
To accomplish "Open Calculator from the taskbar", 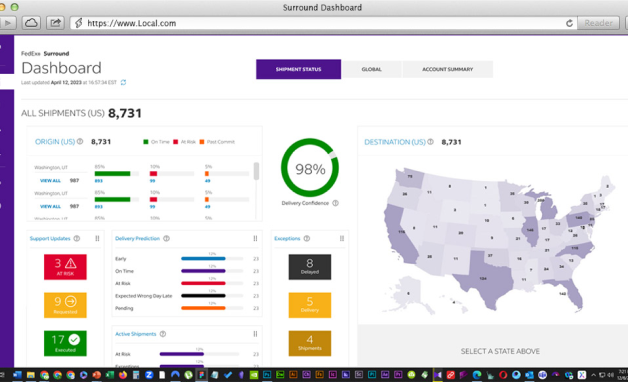I will [x=136, y=375].
